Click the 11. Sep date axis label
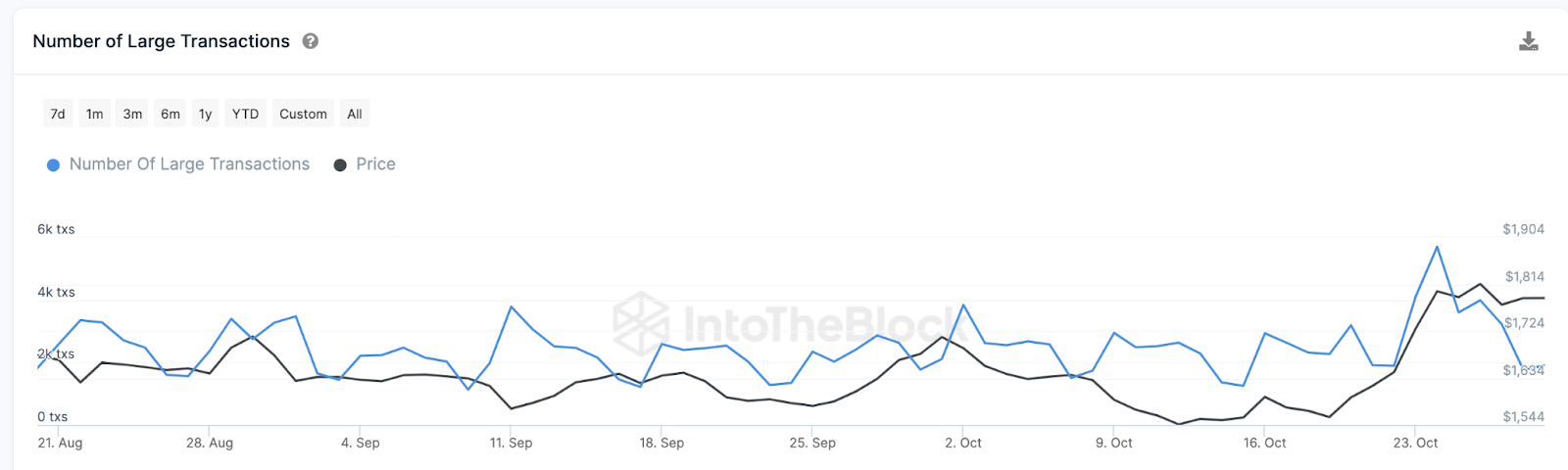The width and height of the screenshot is (1568, 470). pos(511,443)
